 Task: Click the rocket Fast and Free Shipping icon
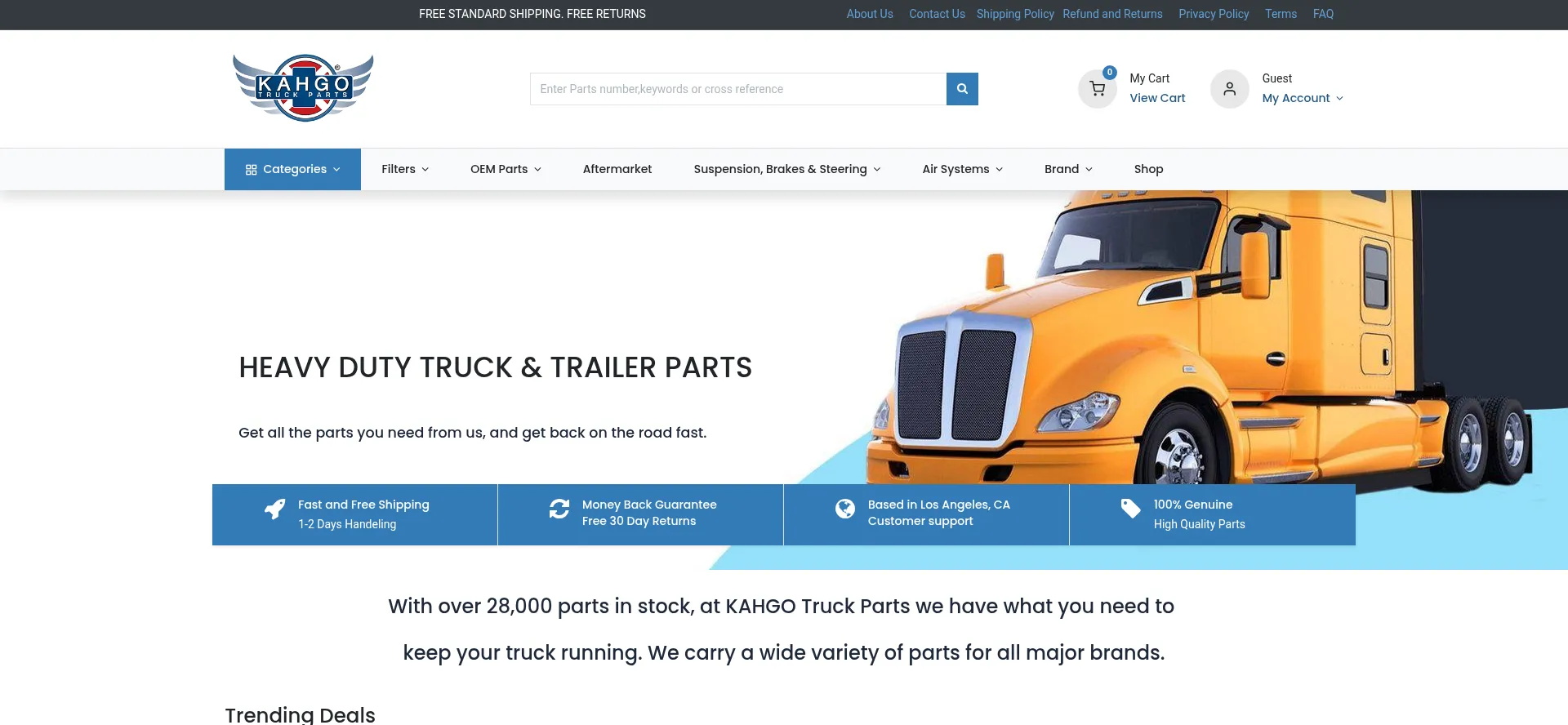pyautogui.click(x=275, y=509)
